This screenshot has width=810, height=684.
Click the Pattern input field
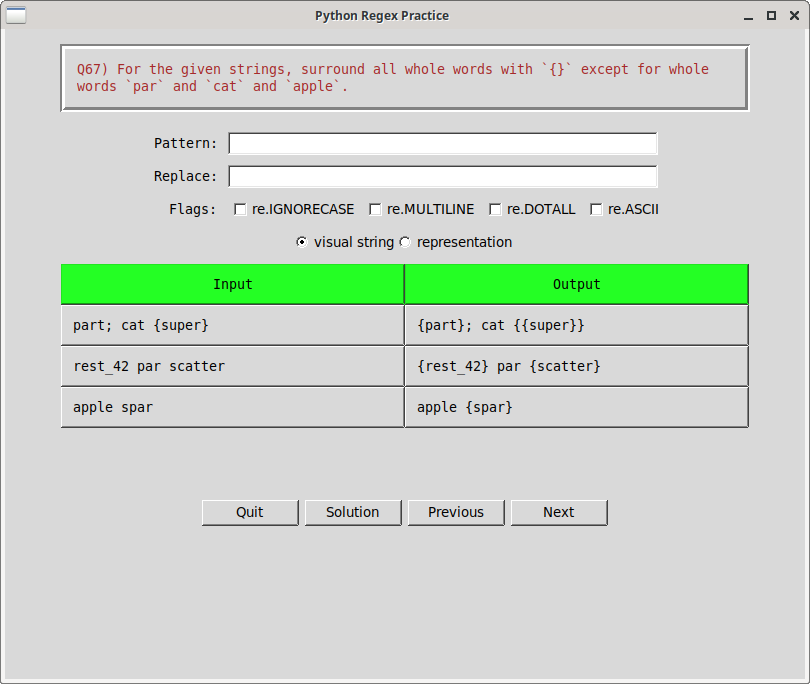pos(443,143)
